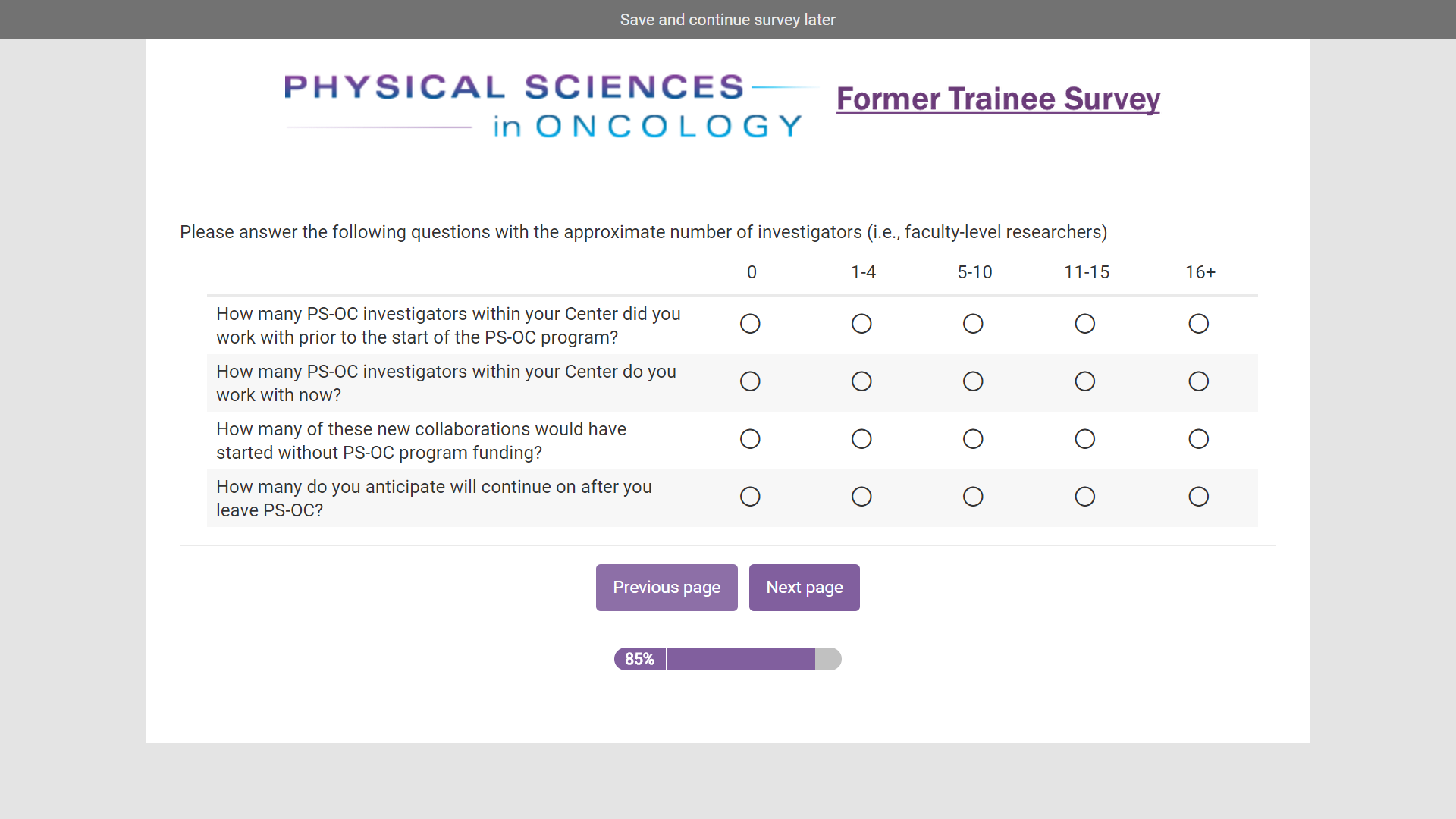
Task: Click the Physical Sciences in Oncology logo
Action: pos(543,105)
